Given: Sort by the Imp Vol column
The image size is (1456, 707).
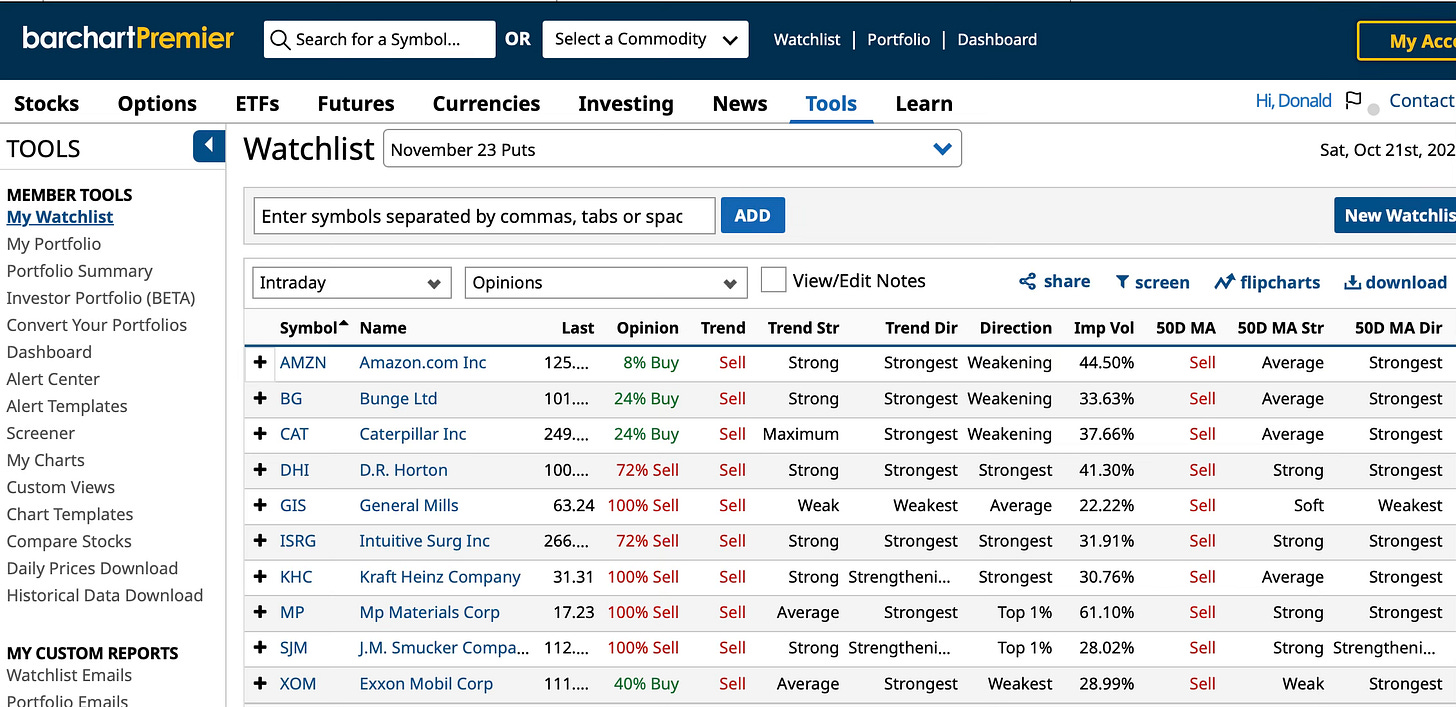Looking at the screenshot, I should click(x=1104, y=328).
